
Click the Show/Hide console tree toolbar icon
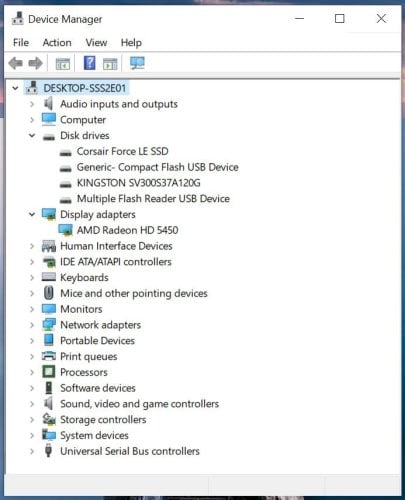click(62, 63)
